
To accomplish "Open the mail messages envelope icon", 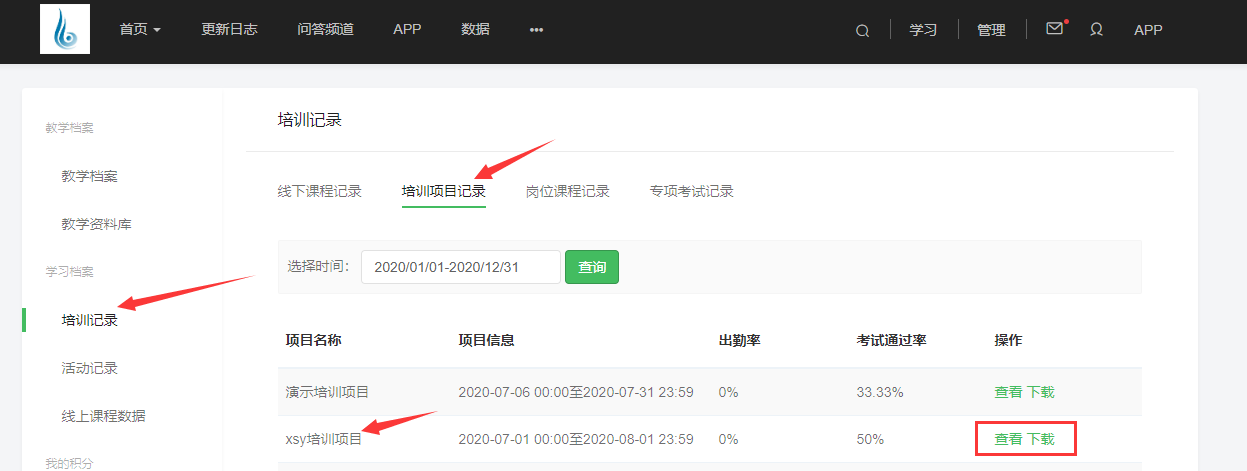I will click(x=1054, y=29).
